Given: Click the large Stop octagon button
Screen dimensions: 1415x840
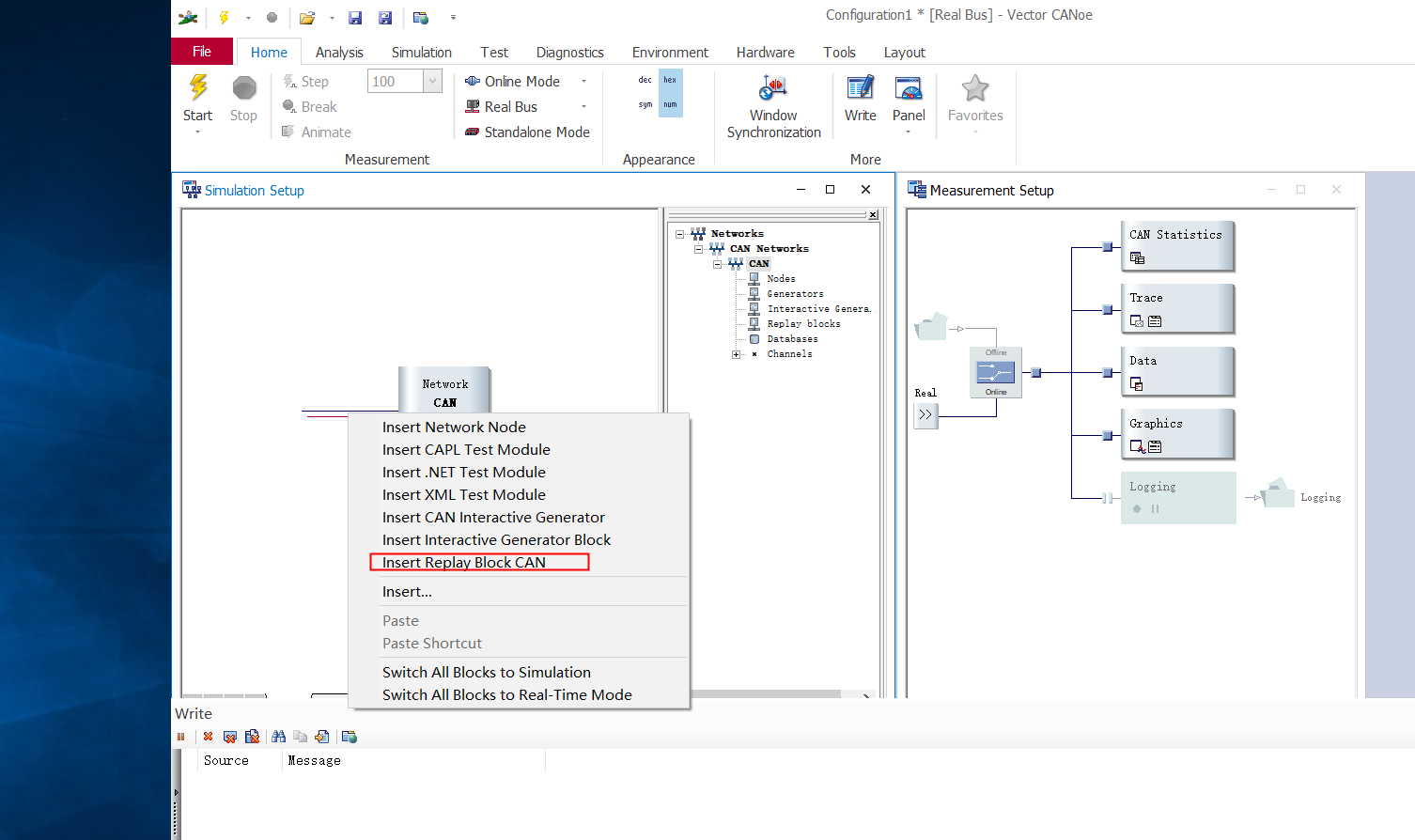Looking at the screenshot, I should [244, 88].
